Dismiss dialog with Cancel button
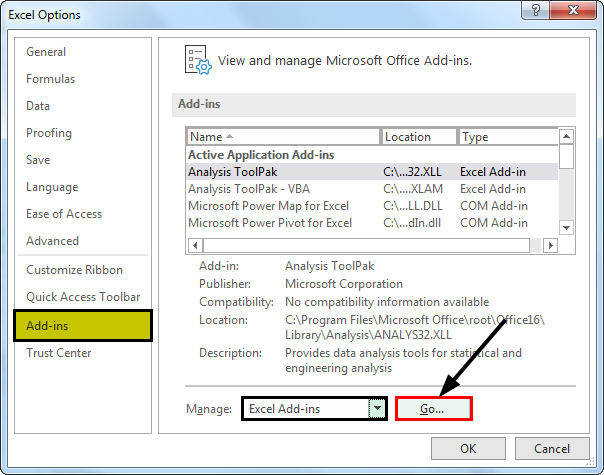 click(552, 448)
